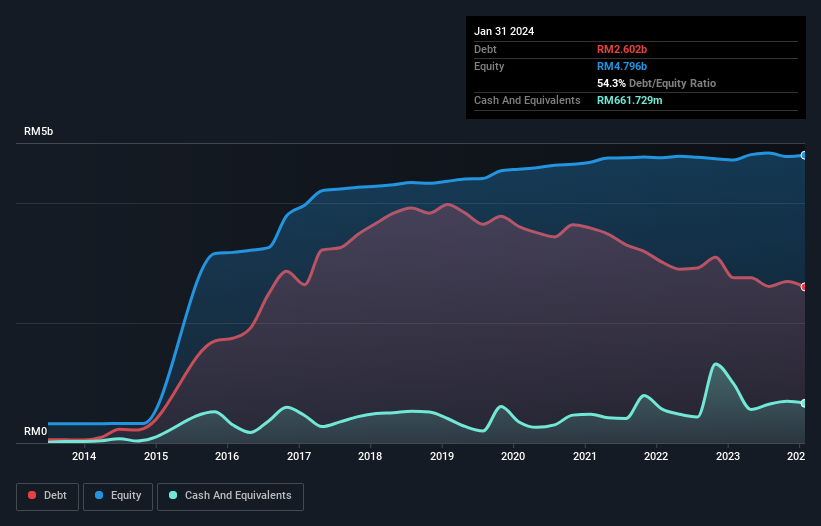The image size is (821, 526).
Task: Toggle the Debt series legend button
Action: (48, 496)
